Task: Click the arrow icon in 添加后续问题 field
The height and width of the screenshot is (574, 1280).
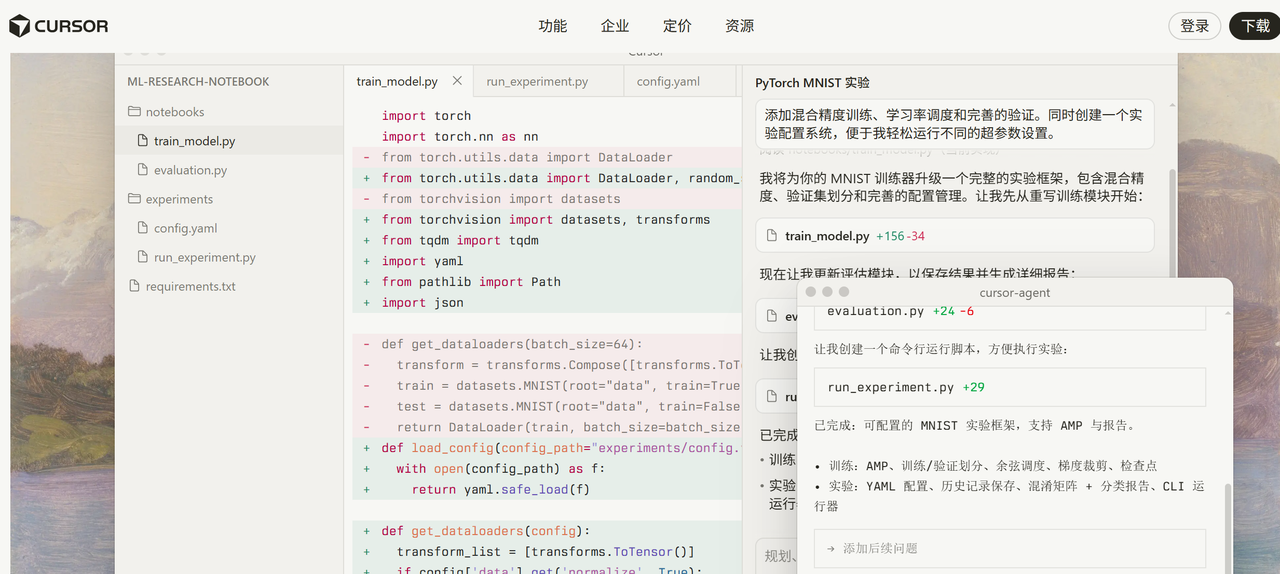Action: pos(830,548)
